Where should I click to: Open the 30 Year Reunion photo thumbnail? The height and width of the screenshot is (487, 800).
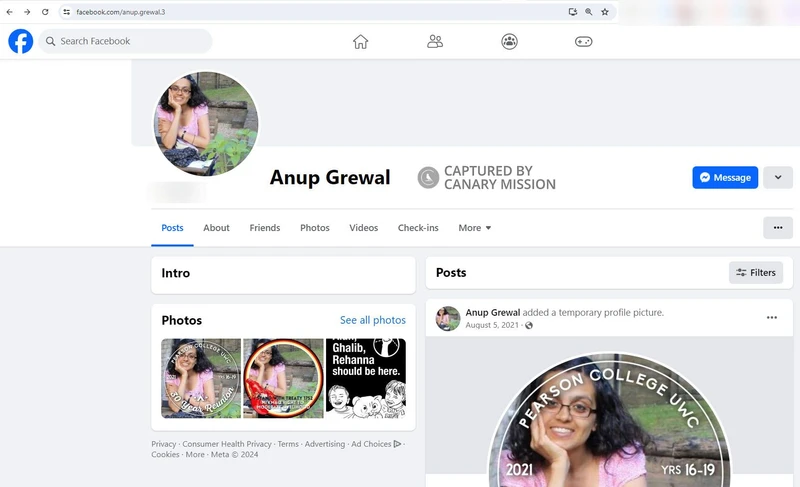201,378
